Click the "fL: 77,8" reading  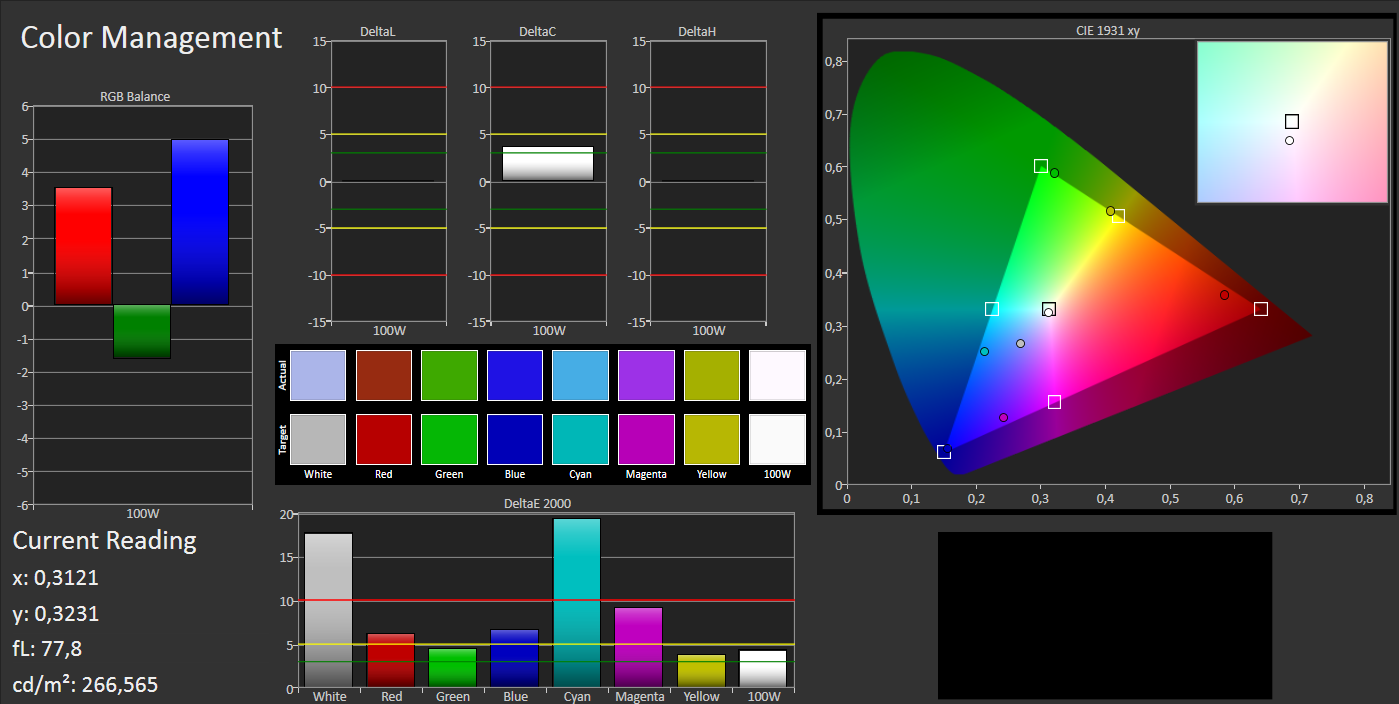coord(47,649)
